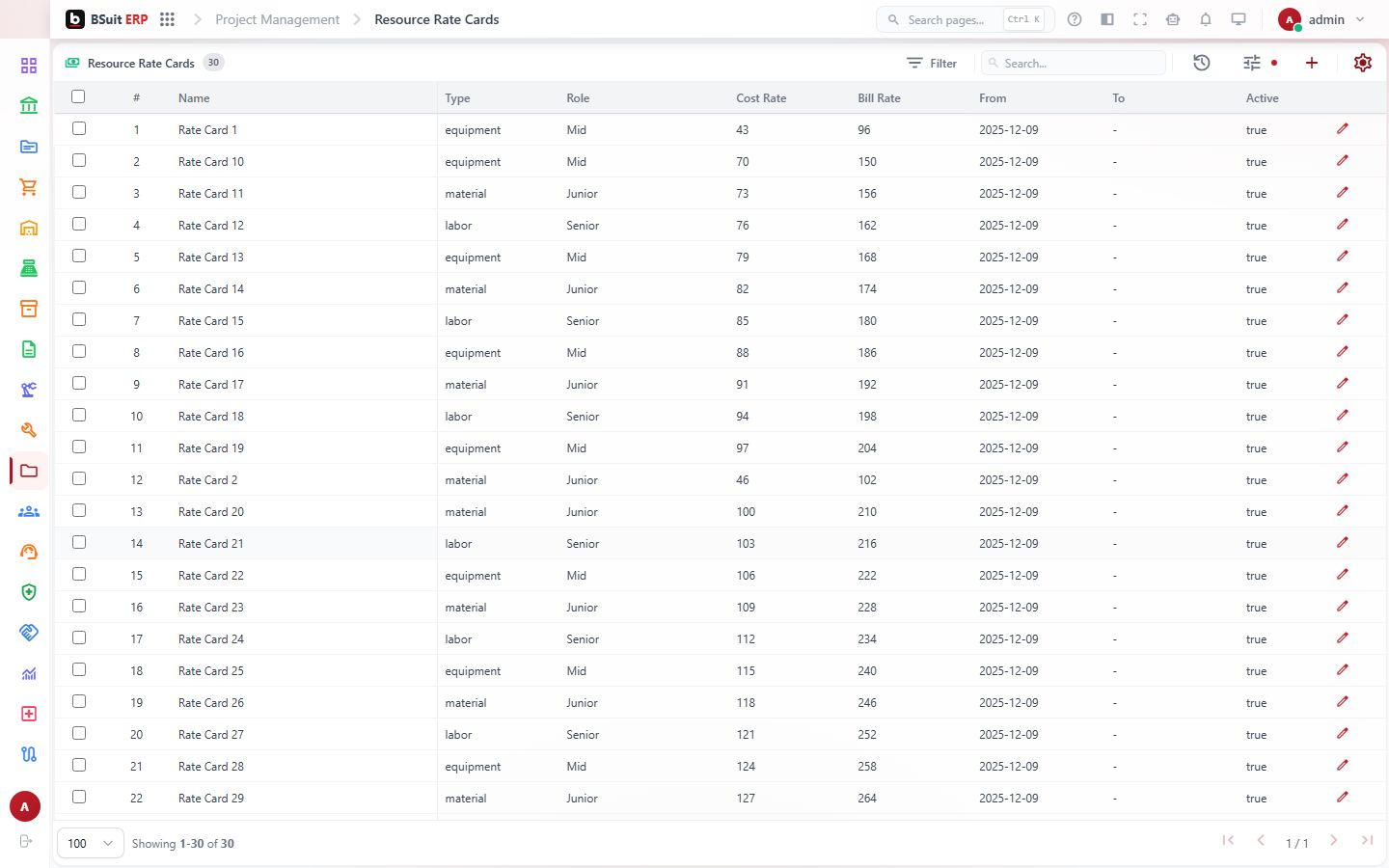Sort by Bill Rate column header
The image size is (1389, 868).
(879, 98)
